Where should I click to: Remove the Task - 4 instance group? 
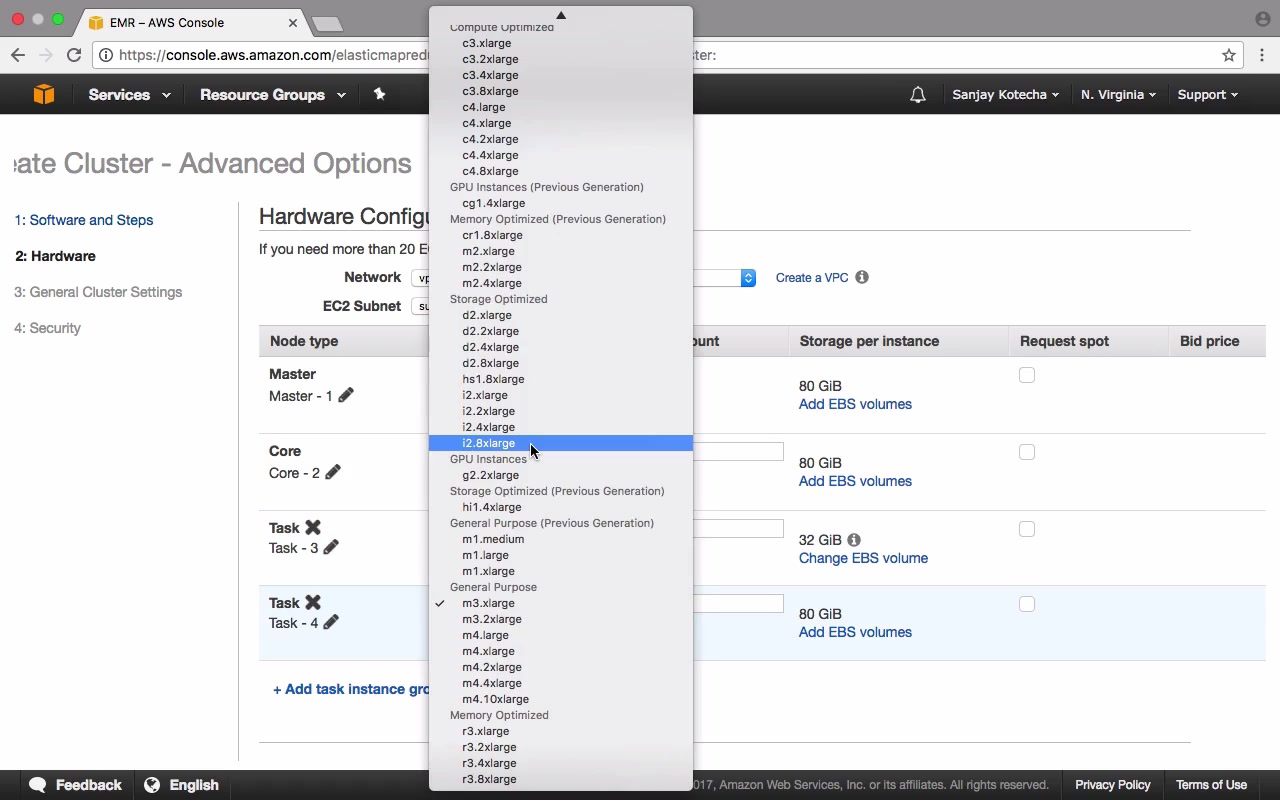coord(313,602)
